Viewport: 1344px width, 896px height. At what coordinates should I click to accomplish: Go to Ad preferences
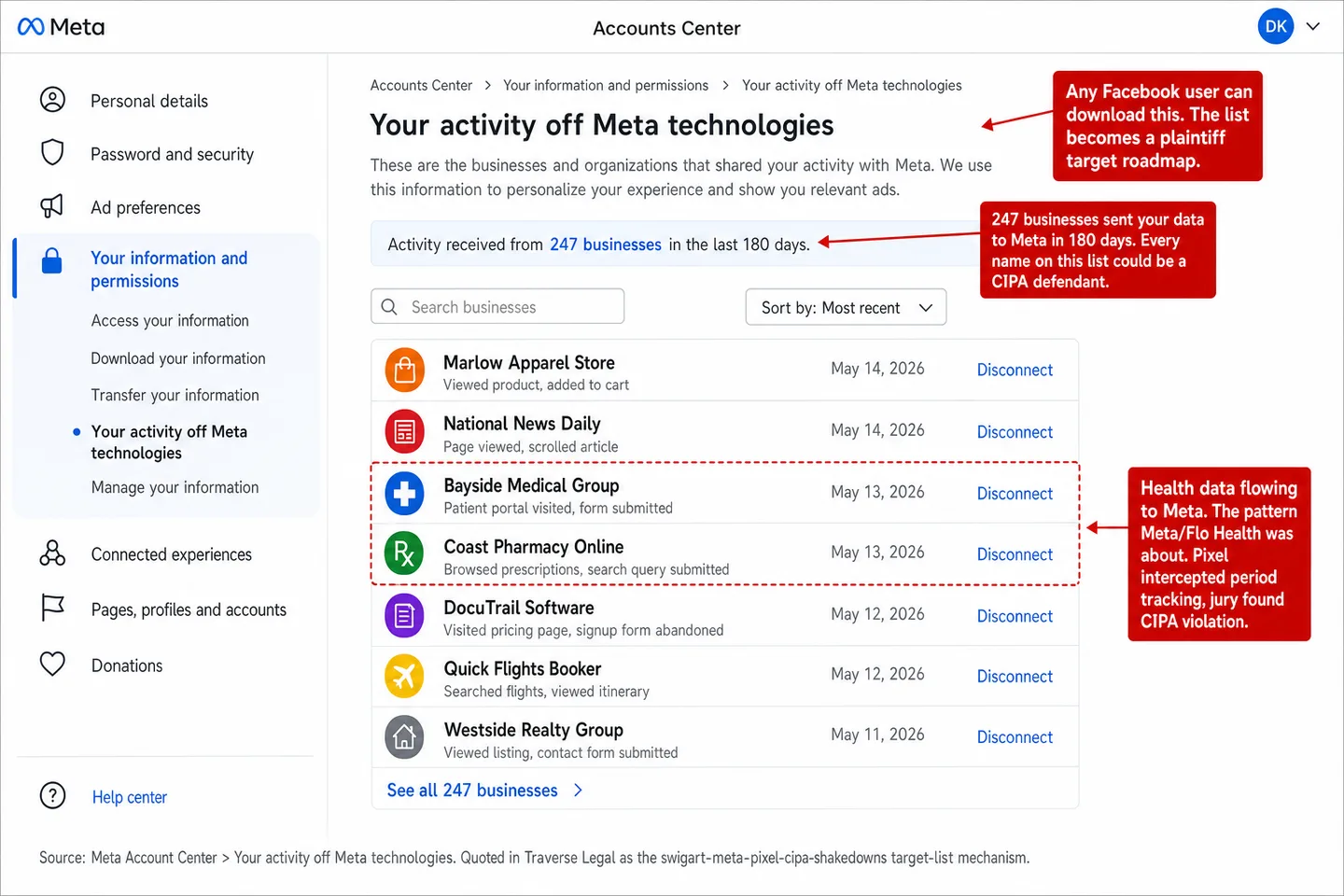pos(146,207)
